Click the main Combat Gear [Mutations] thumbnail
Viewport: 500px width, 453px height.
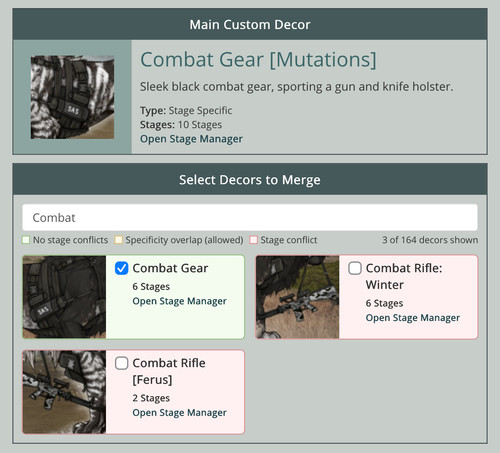[72, 97]
